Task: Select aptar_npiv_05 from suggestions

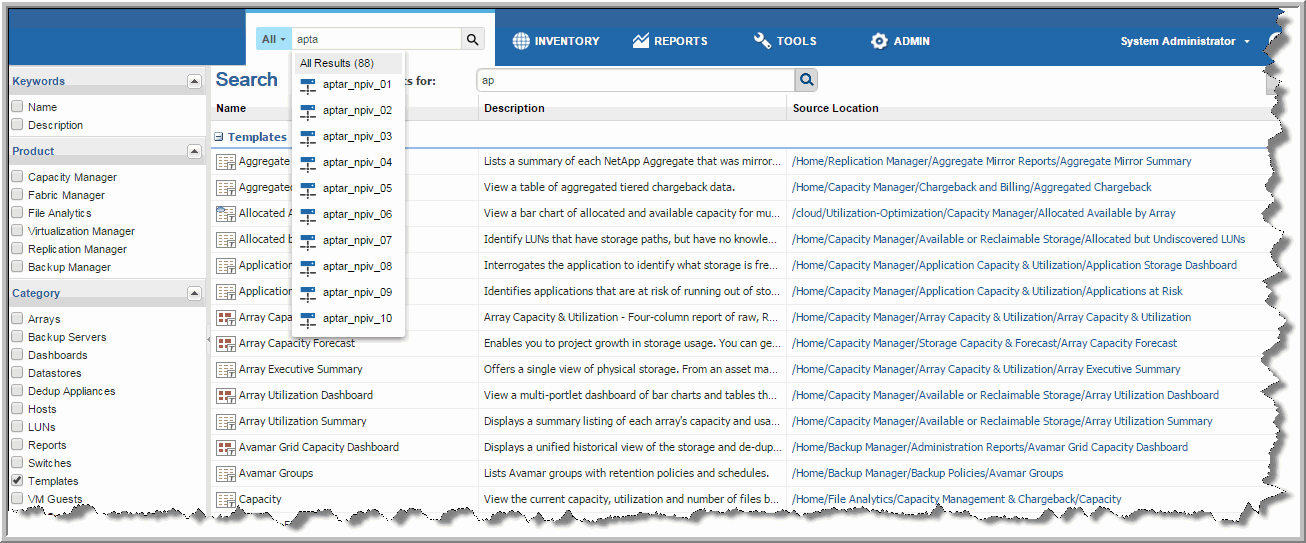Action: pyautogui.click(x=357, y=188)
